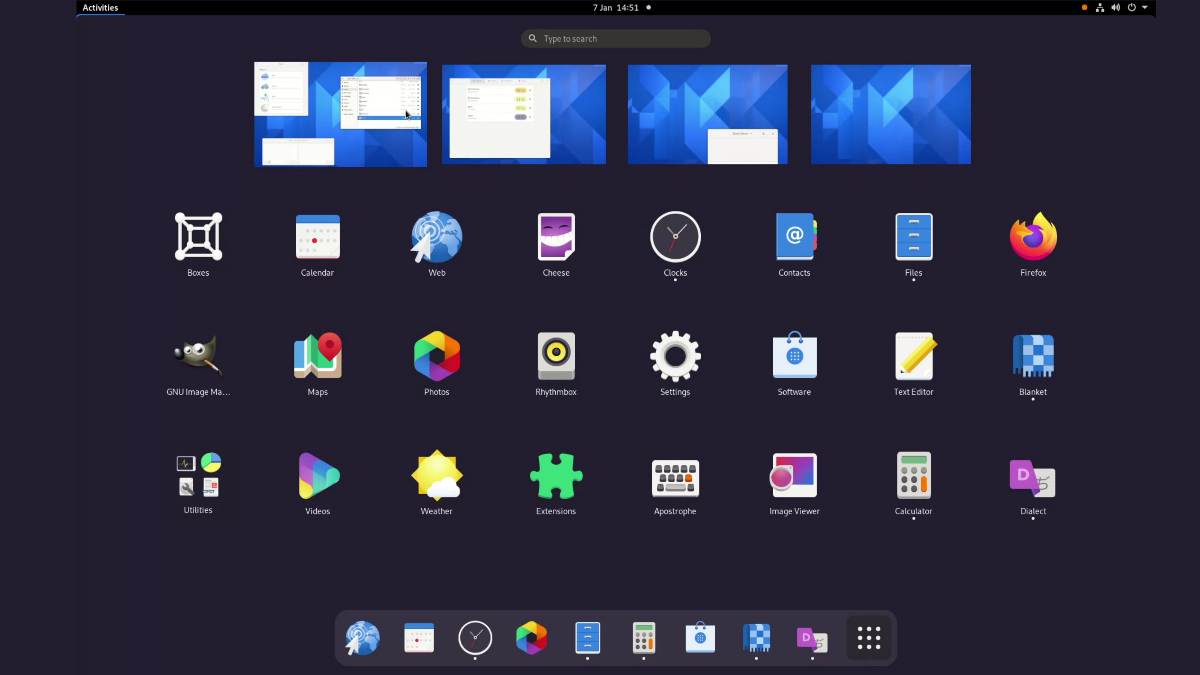
Task: Open the Text Editor app
Action: (x=914, y=356)
